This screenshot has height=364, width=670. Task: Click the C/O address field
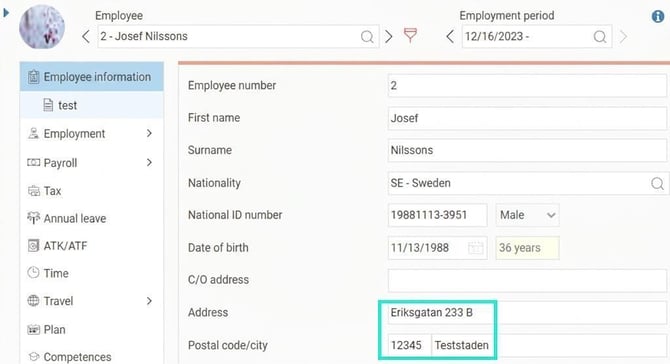(x=527, y=280)
